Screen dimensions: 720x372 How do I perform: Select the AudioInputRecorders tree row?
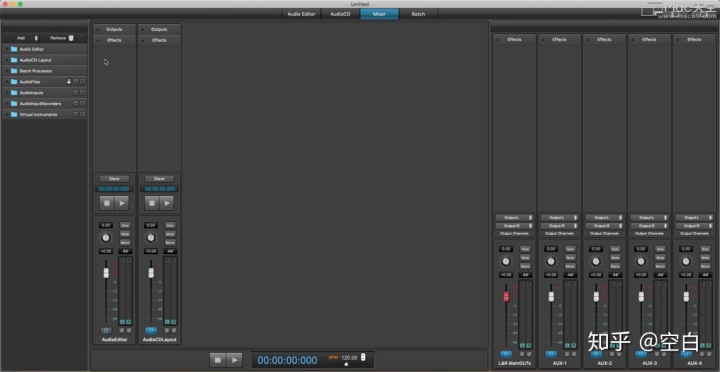click(44, 104)
